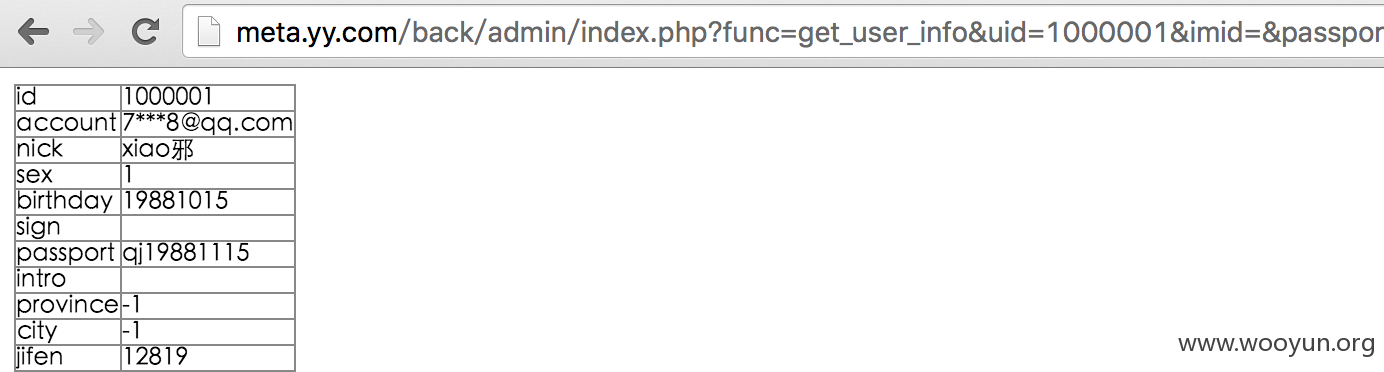This screenshot has height=372, width=1384.
Task: Select the nick value xiao邪
Action: pyautogui.click(x=158, y=149)
